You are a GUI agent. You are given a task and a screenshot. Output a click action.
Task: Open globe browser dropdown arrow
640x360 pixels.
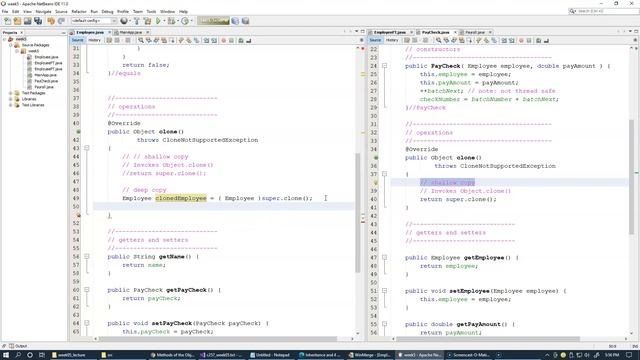pos(129,21)
